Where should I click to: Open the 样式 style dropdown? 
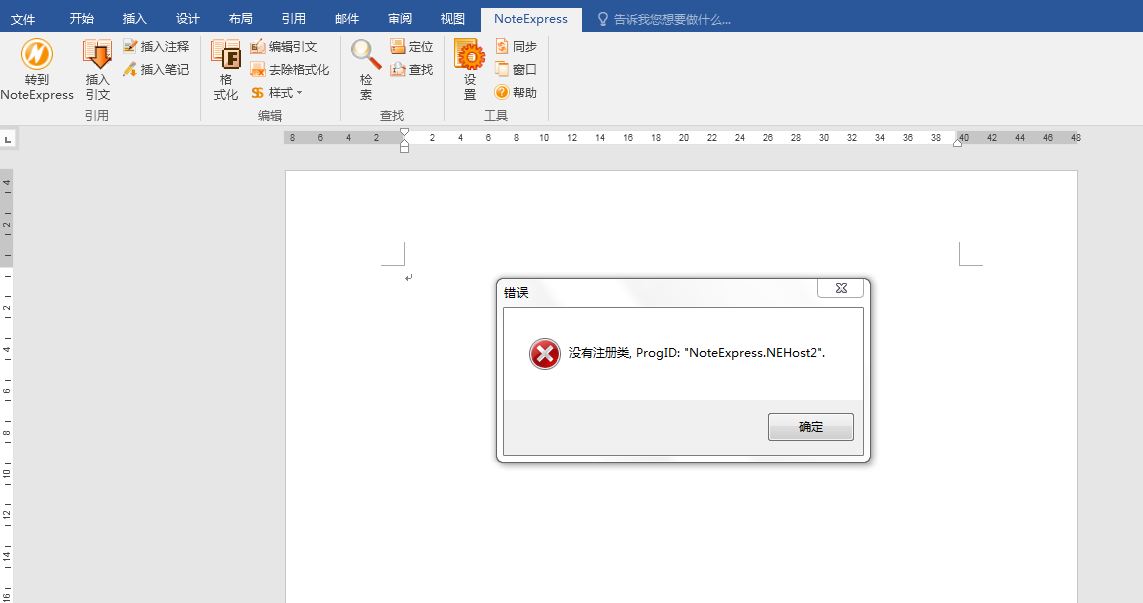click(276, 93)
